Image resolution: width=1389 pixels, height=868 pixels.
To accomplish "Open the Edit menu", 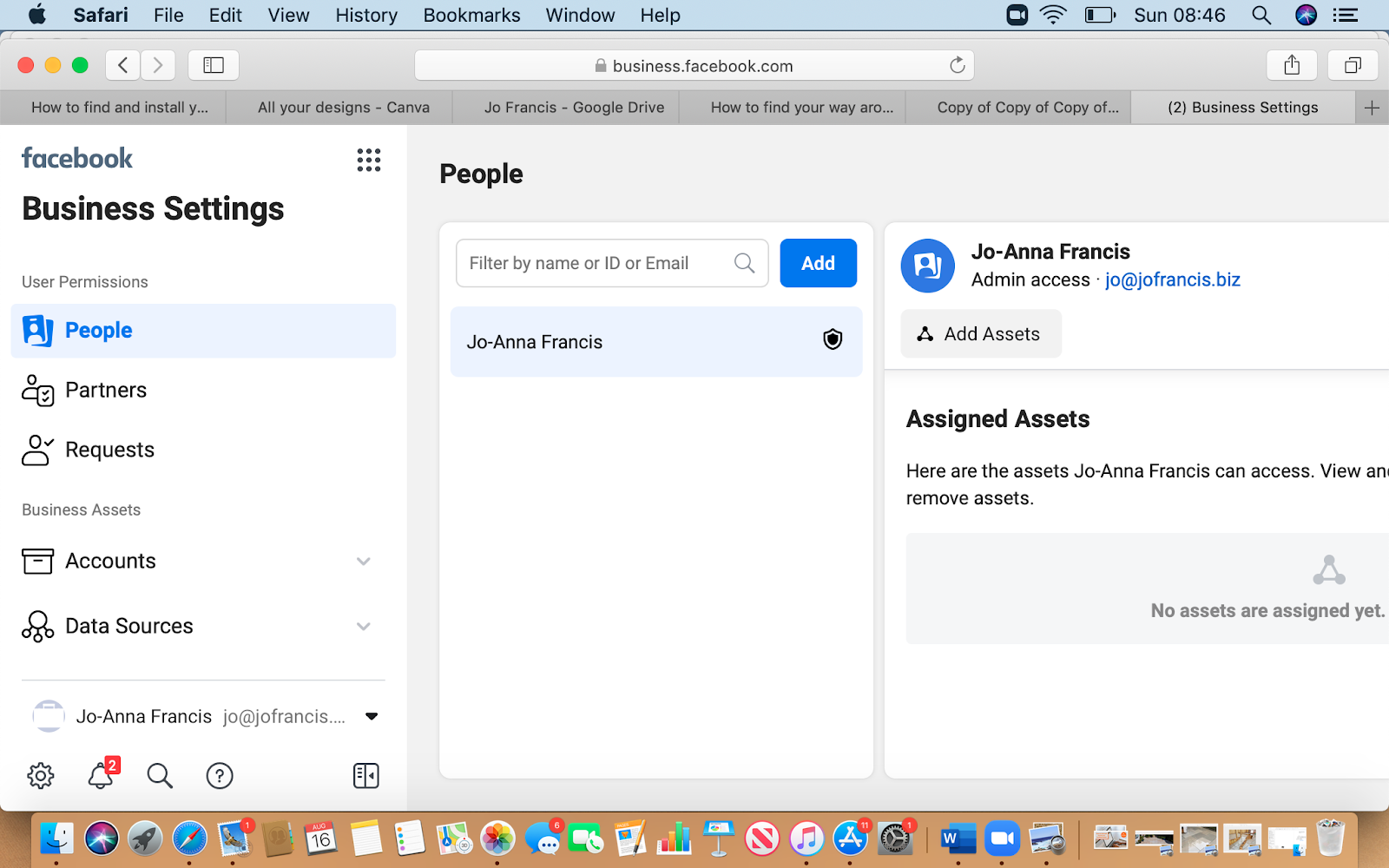I will point(226,15).
